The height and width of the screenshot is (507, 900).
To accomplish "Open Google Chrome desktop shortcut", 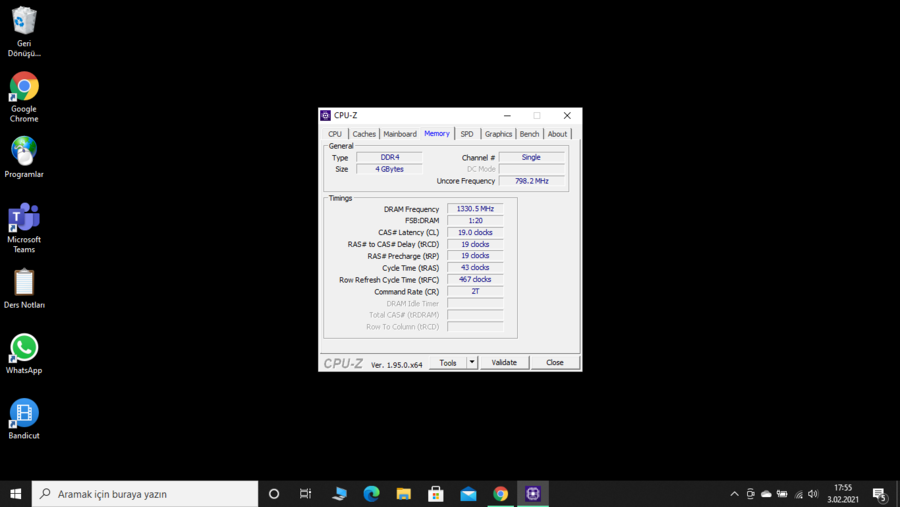I will coord(24,87).
